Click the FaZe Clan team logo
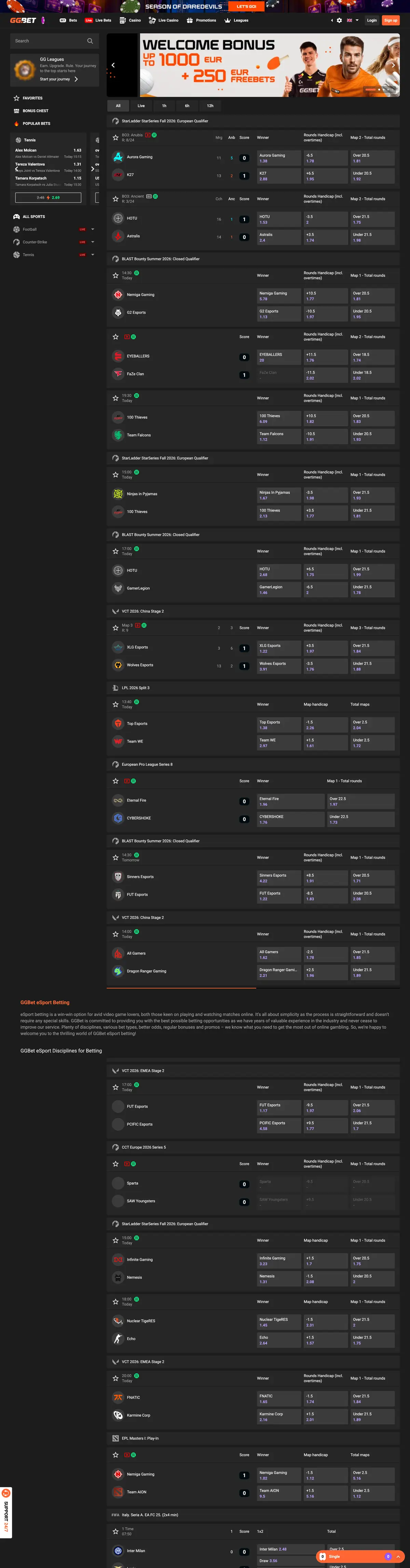 118,374
